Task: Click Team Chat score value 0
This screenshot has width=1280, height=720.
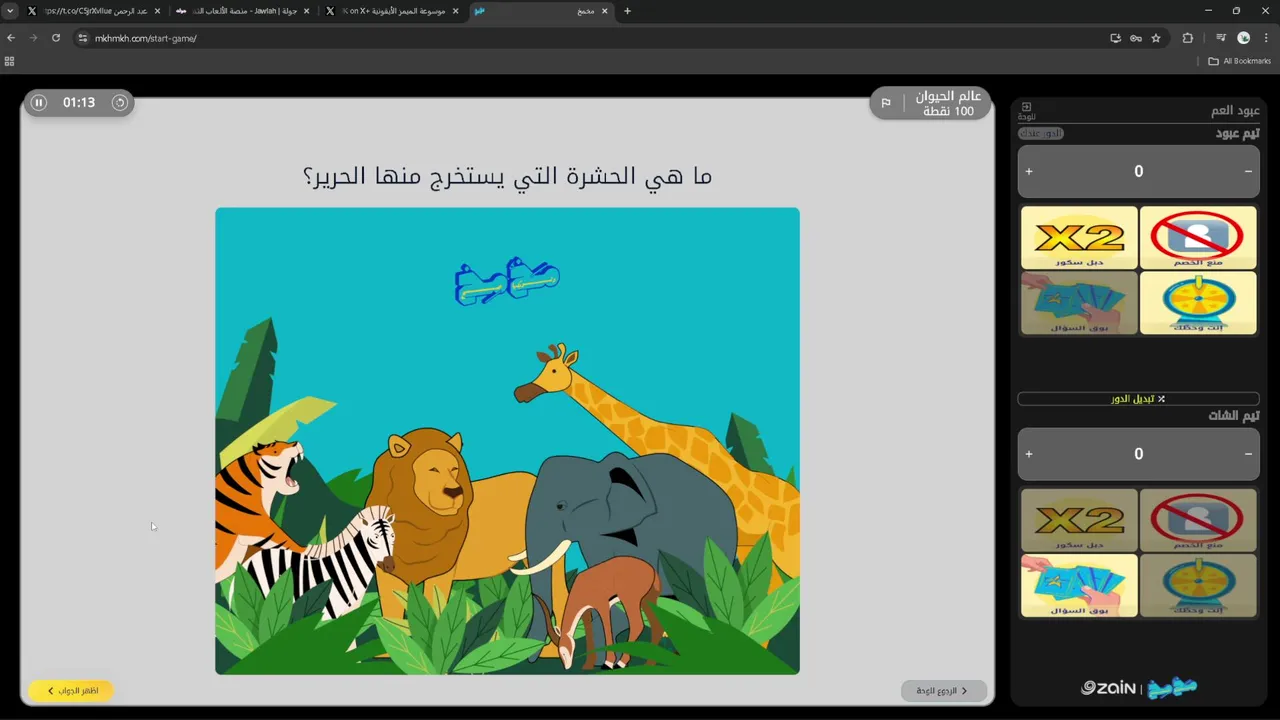Action: [1138, 454]
